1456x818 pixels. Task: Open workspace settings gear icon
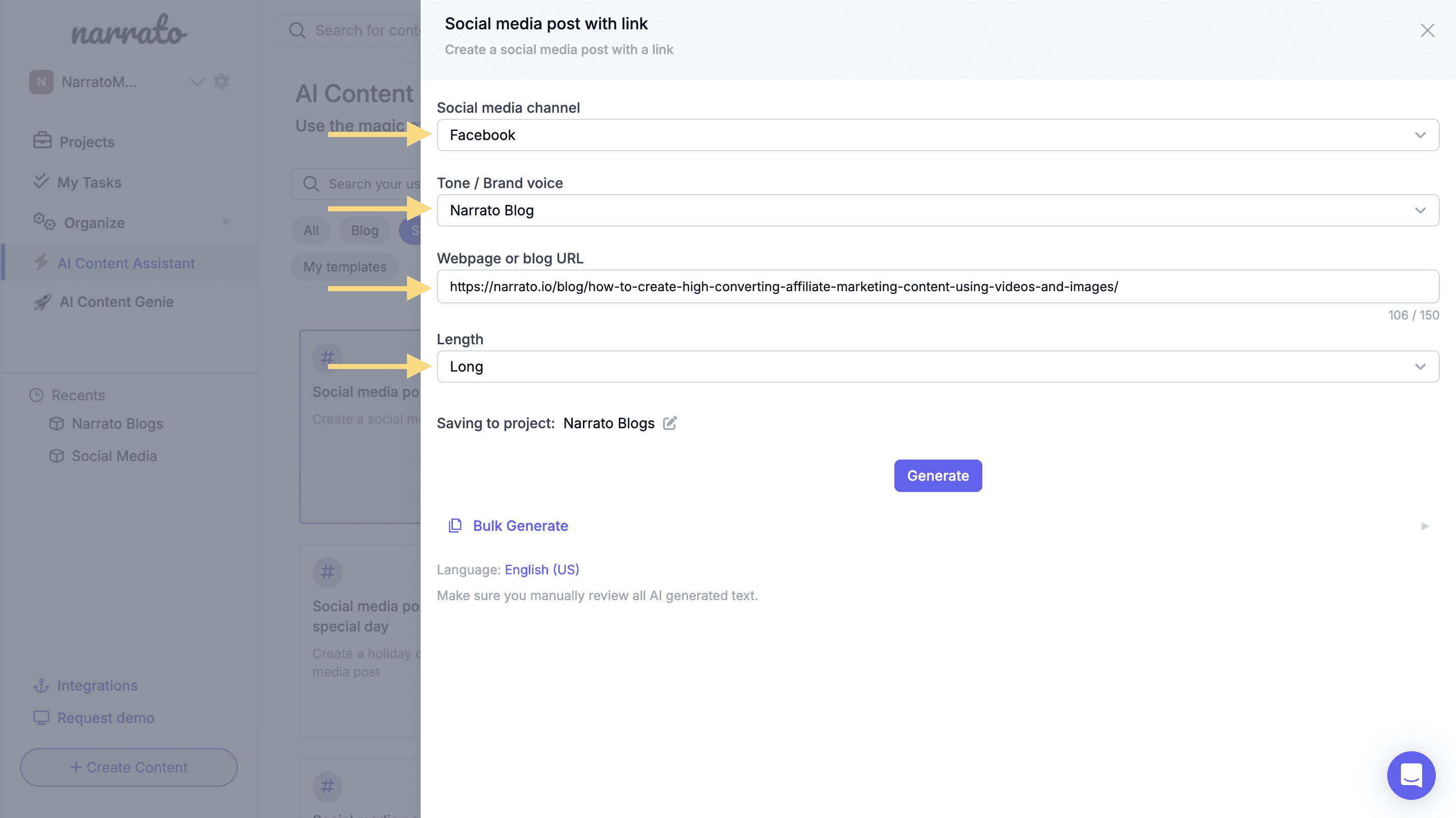click(x=221, y=82)
